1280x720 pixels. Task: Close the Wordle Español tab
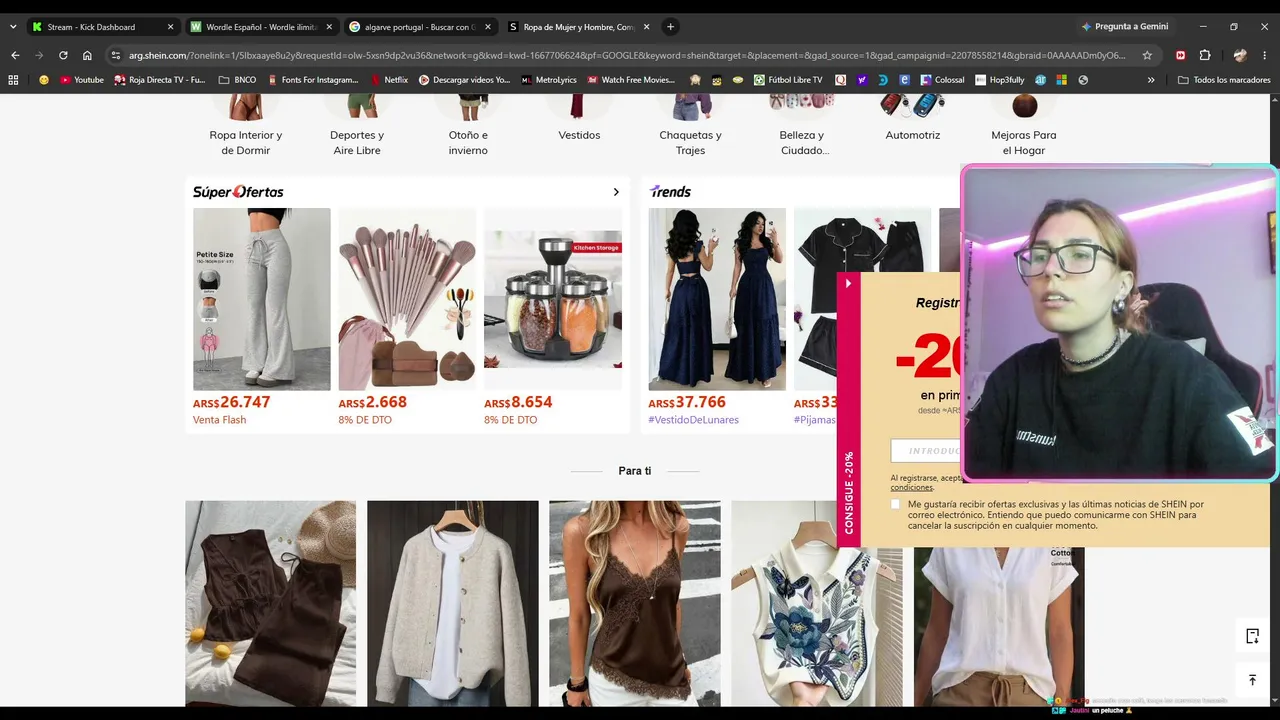(329, 27)
